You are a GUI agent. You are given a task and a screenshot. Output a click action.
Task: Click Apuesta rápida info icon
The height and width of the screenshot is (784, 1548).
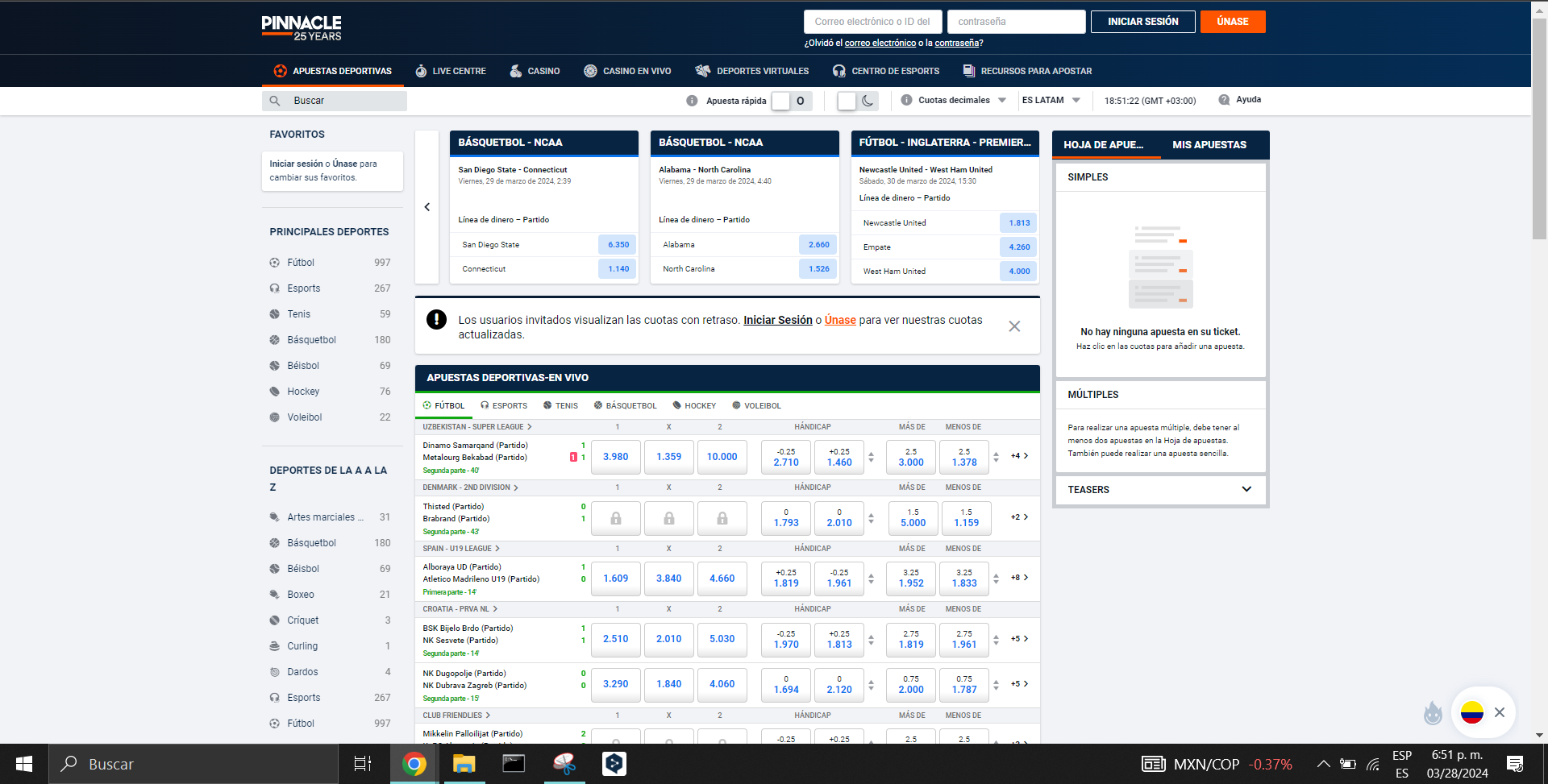point(692,101)
